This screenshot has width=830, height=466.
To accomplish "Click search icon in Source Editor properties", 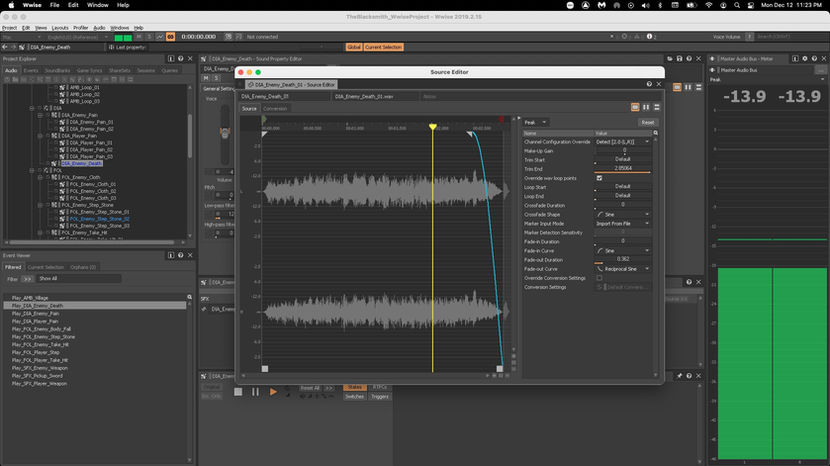I will [655, 133].
